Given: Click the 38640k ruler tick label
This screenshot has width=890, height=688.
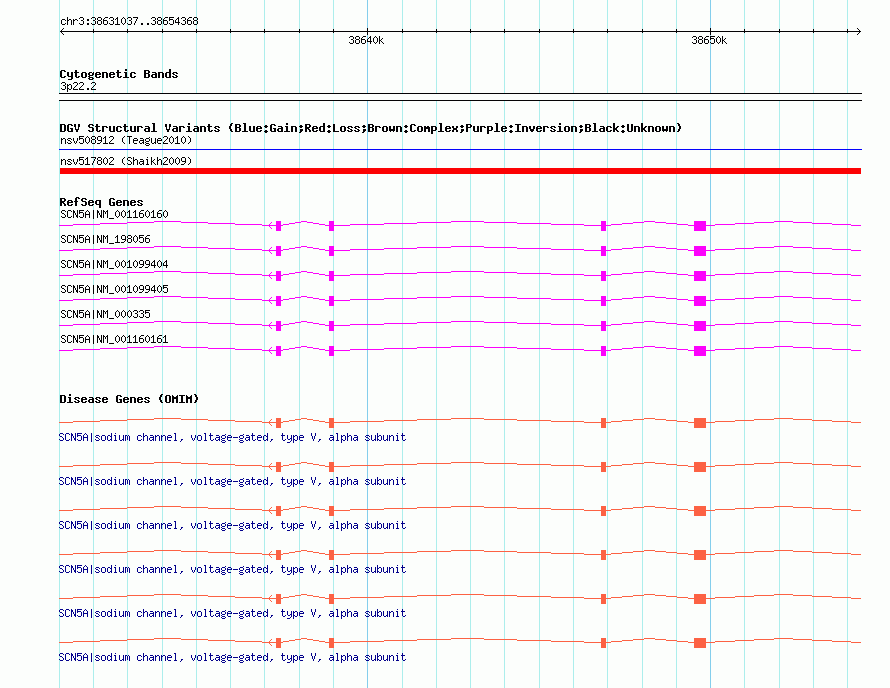Looking at the screenshot, I should [x=366, y=40].
